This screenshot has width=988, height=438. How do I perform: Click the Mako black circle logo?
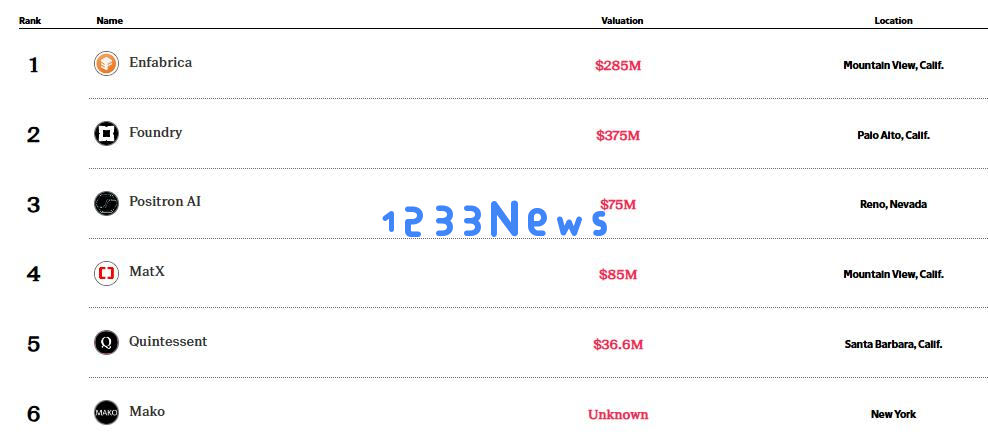pyautogui.click(x=106, y=413)
